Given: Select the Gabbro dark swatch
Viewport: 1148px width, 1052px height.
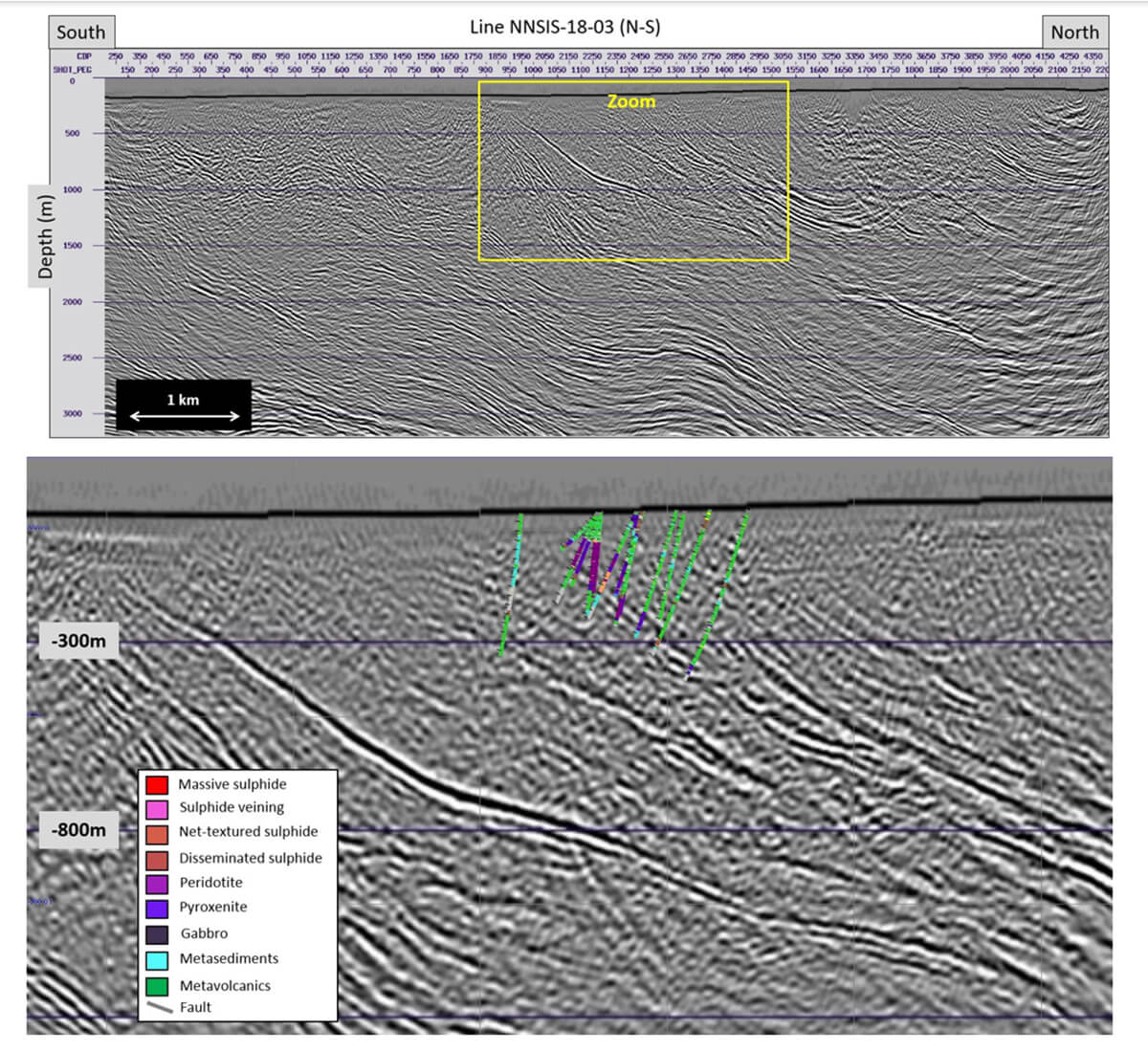Looking at the screenshot, I should (x=157, y=933).
